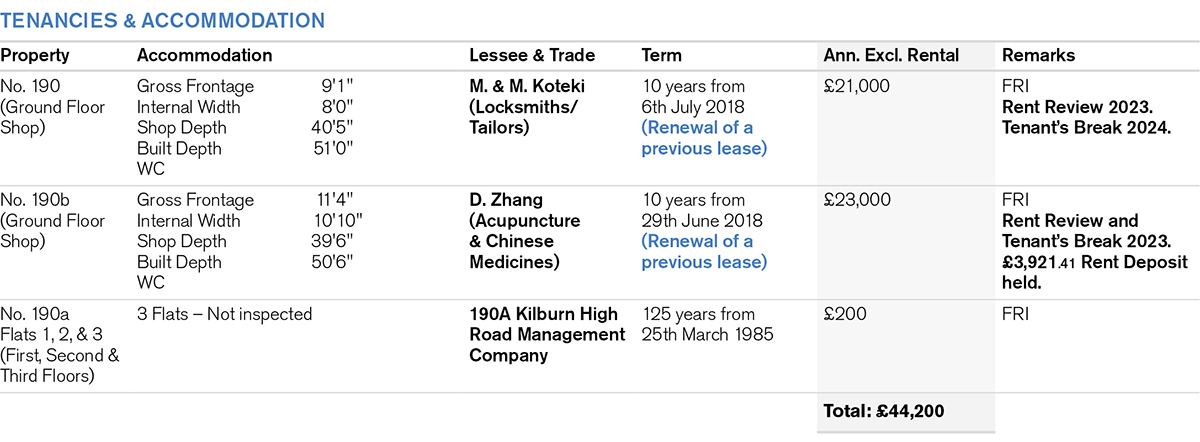
Task: Click the Accommodation column header
Action: pyautogui.click(x=204, y=56)
